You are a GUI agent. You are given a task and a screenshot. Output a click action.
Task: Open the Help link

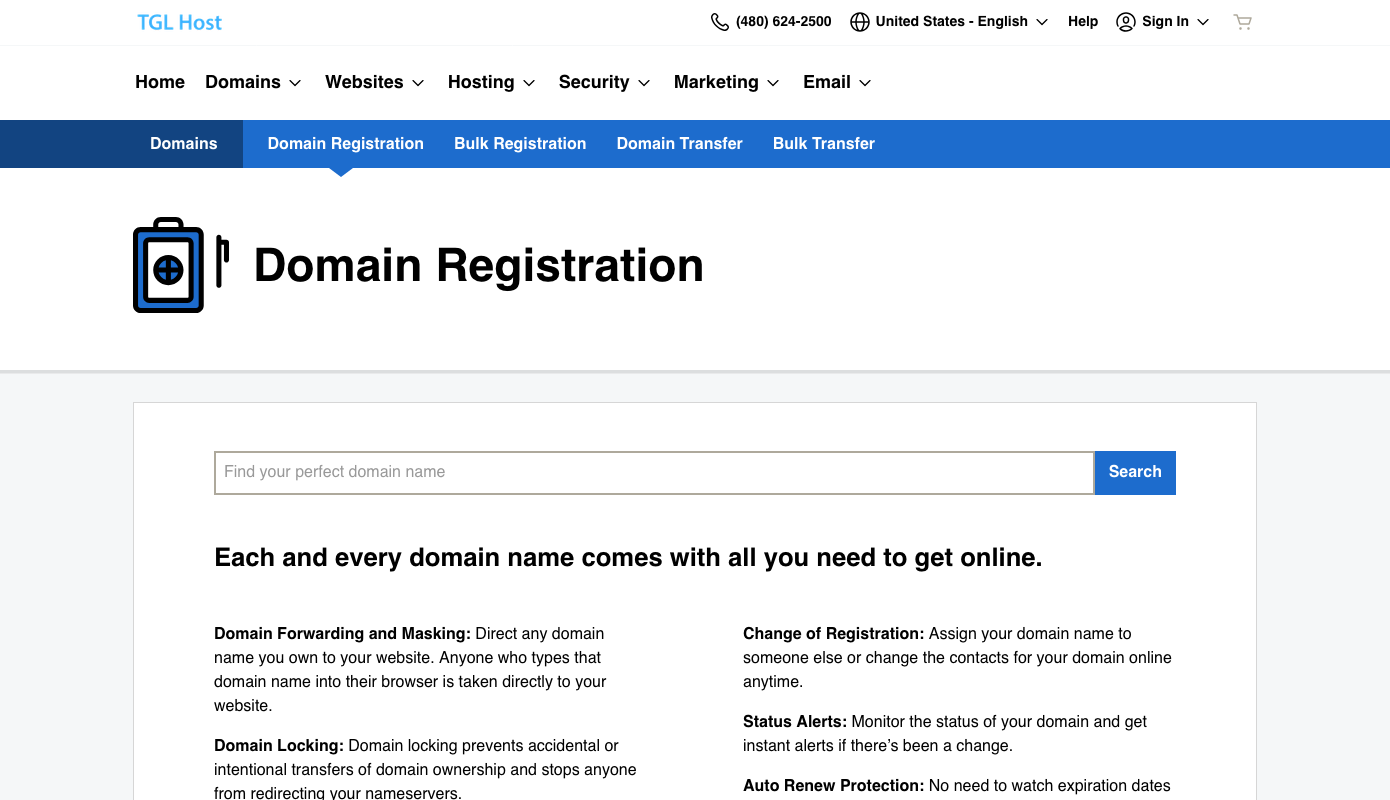coord(1083,22)
